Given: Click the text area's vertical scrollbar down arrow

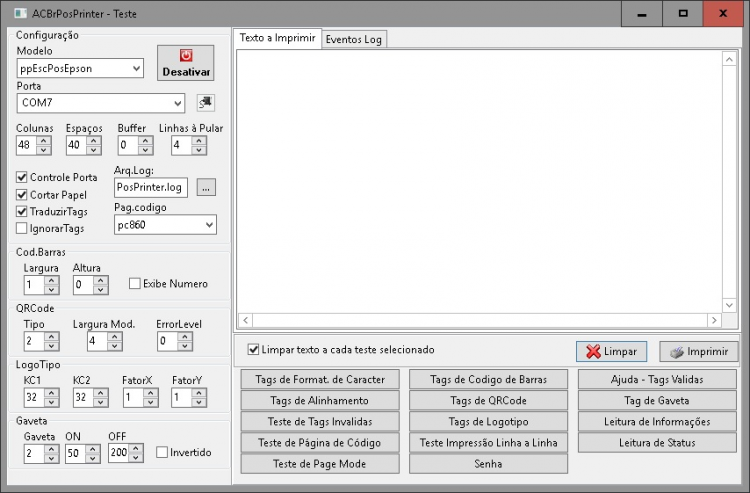Looking at the screenshot, I should click(x=729, y=305).
